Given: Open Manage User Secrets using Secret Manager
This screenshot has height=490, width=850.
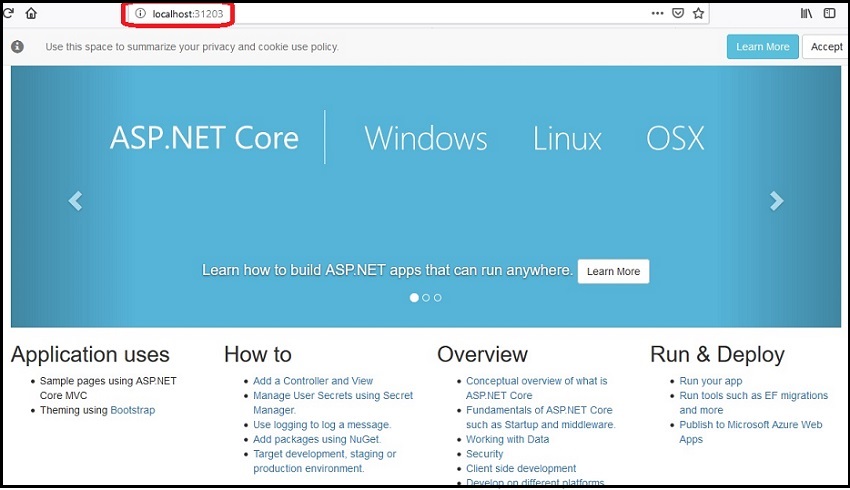Looking at the screenshot, I should click(x=333, y=403).
